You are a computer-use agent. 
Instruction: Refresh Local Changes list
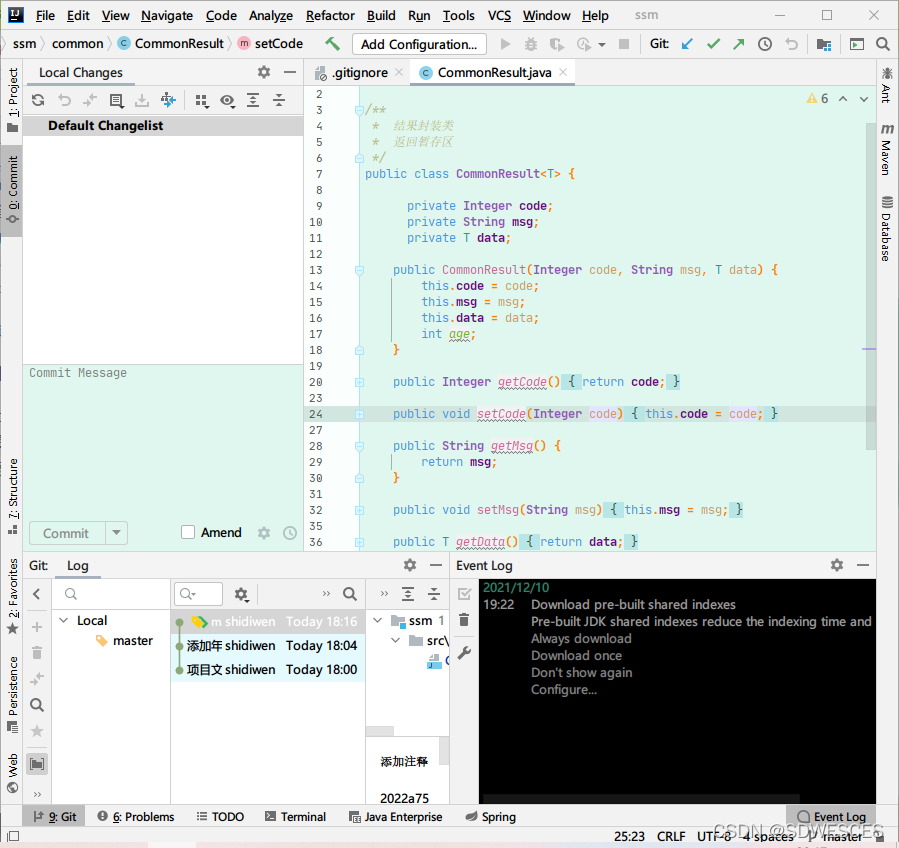pyautogui.click(x=38, y=100)
